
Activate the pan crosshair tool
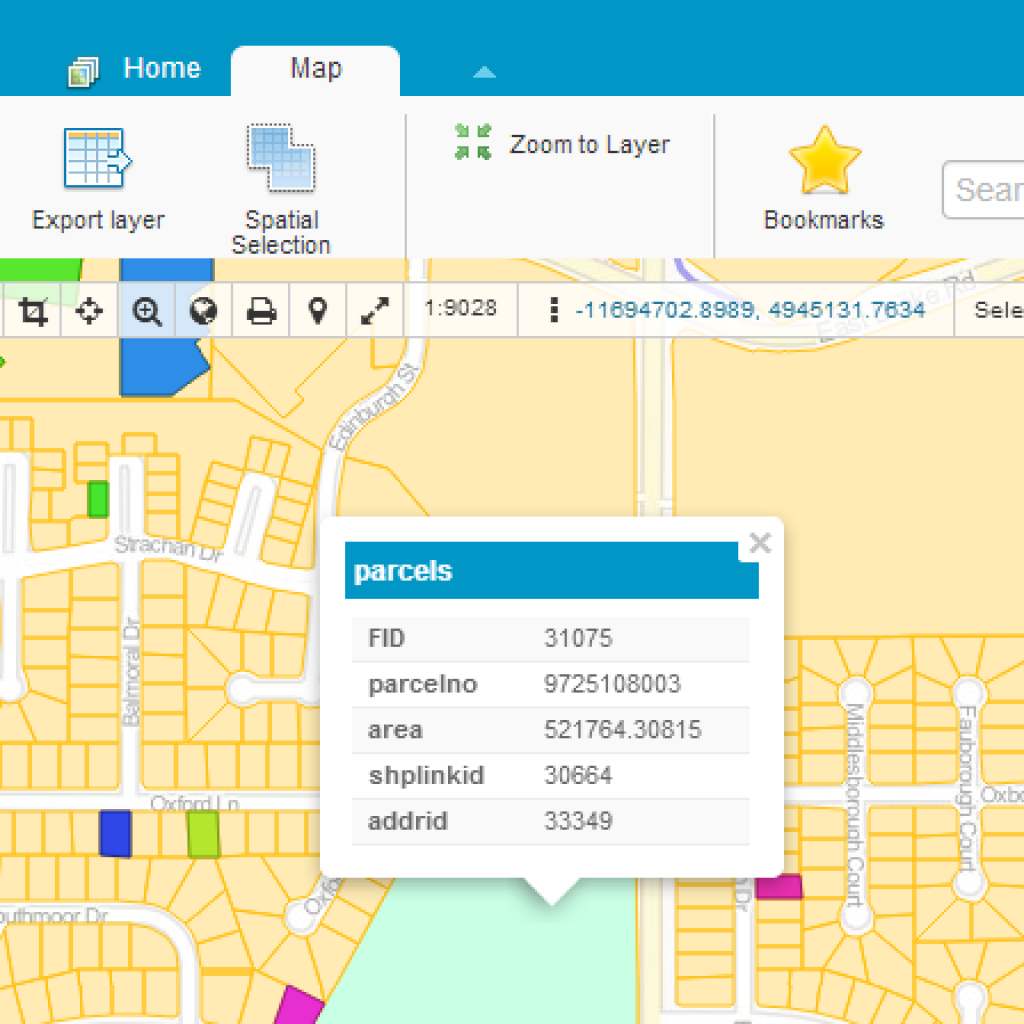(89, 311)
